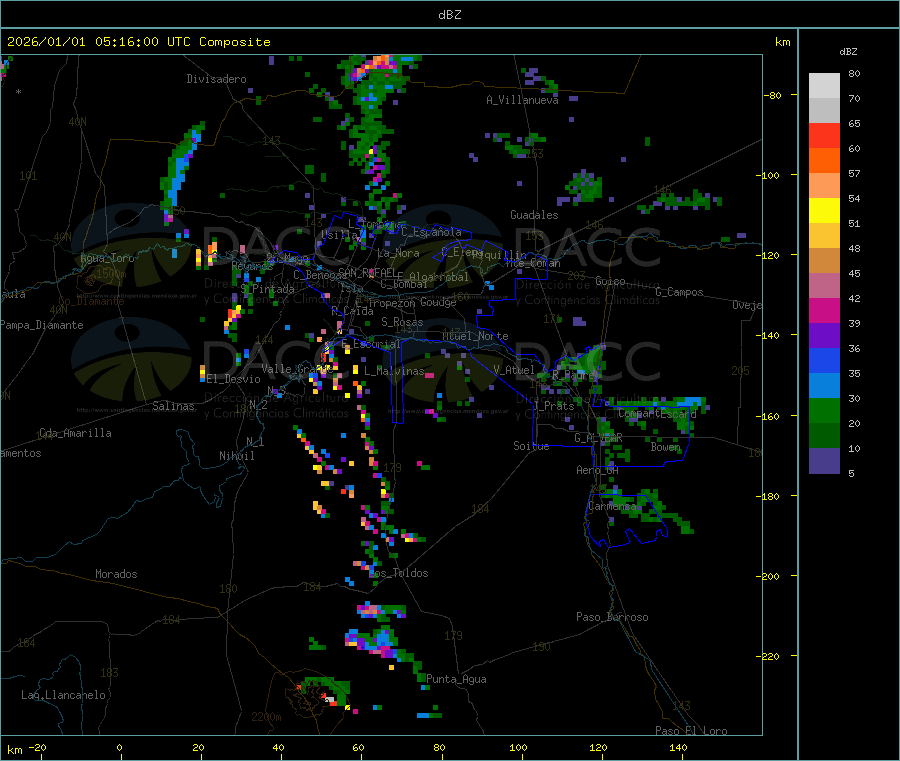
Task: Click the 100 km x-axis tick label
Action: coord(518,747)
